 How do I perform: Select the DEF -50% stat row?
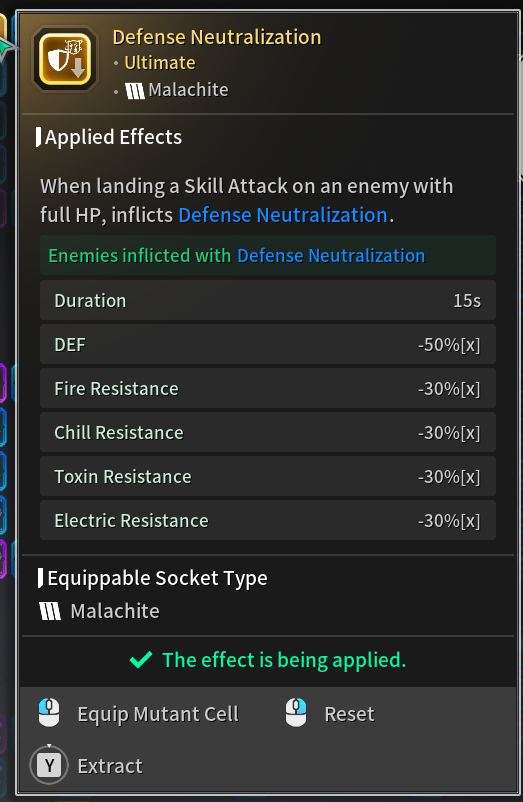click(x=268, y=344)
